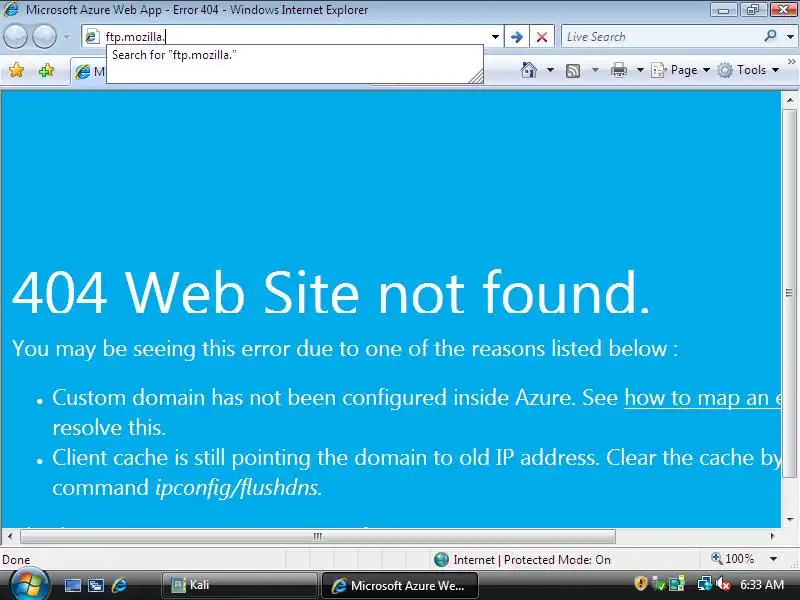Click the vertical scrollbar thumb
Image resolution: width=800 pixels, height=600 pixels.
[x=790, y=293]
